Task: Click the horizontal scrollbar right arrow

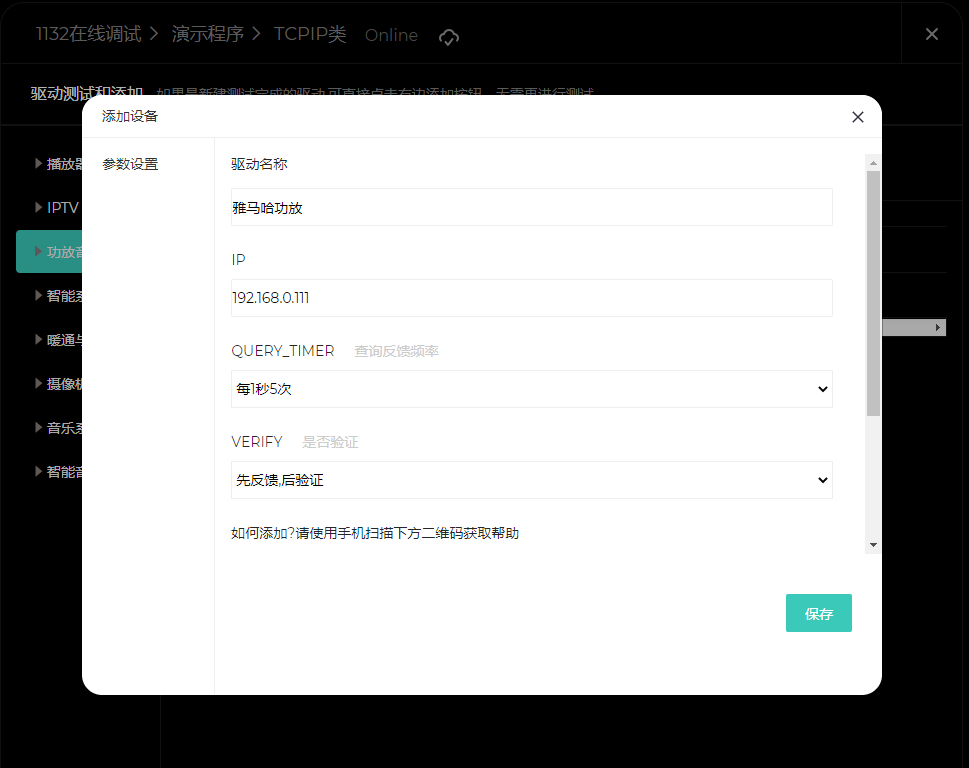Action: 938,328
